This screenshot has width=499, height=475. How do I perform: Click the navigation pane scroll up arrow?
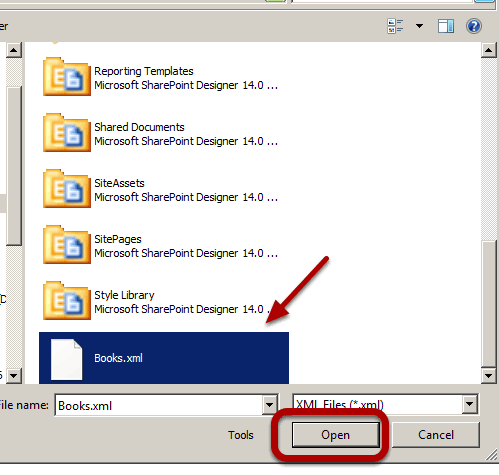click(14, 50)
